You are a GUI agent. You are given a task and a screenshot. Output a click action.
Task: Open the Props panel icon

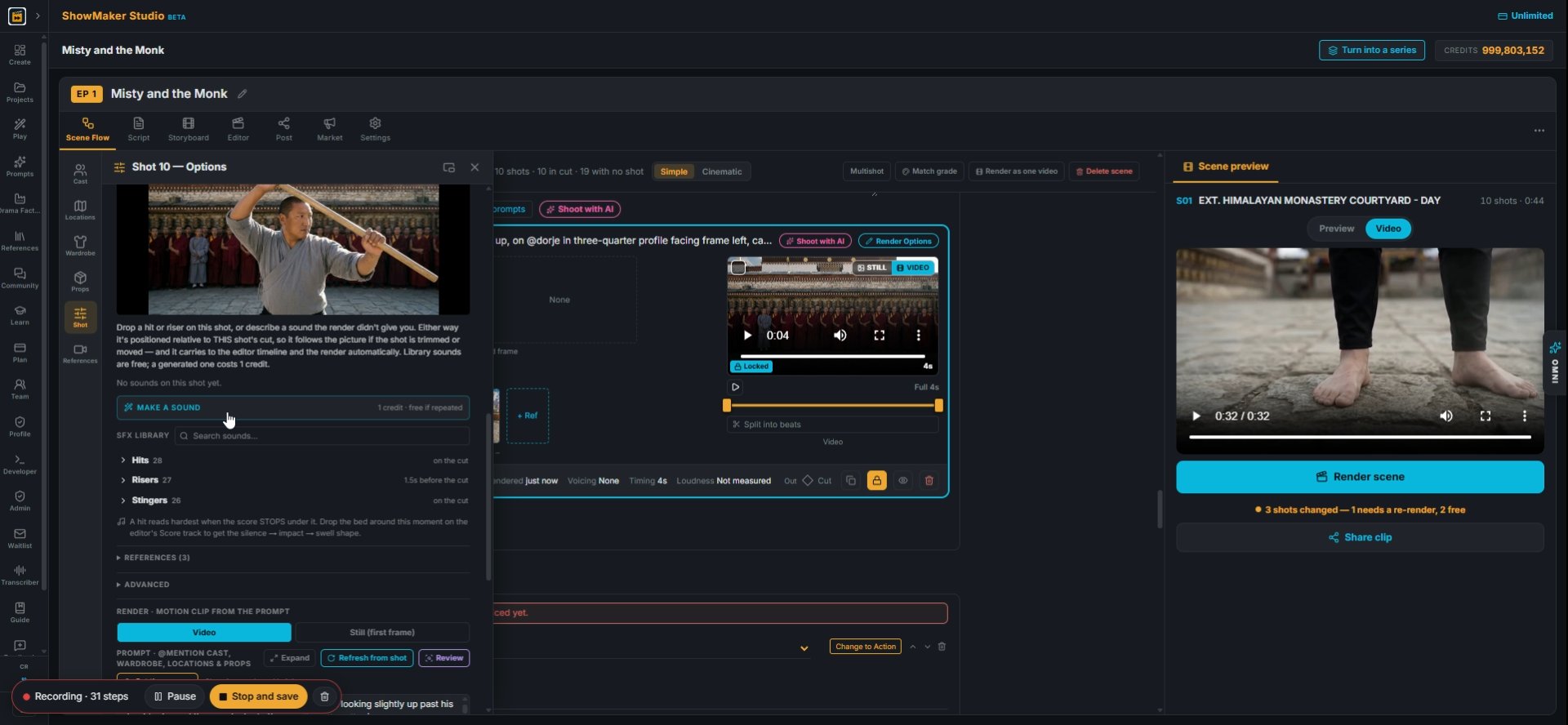click(80, 282)
